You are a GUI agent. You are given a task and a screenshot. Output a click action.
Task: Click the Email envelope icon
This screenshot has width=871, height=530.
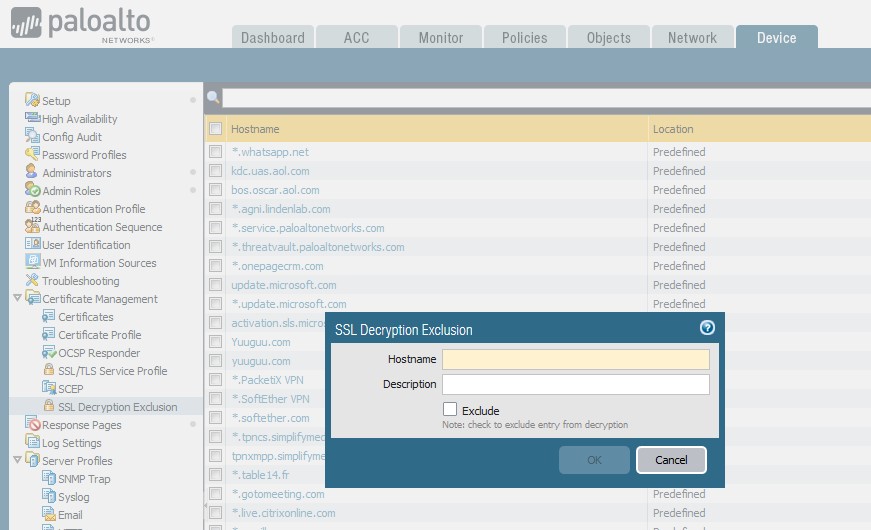(x=49, y=514)
